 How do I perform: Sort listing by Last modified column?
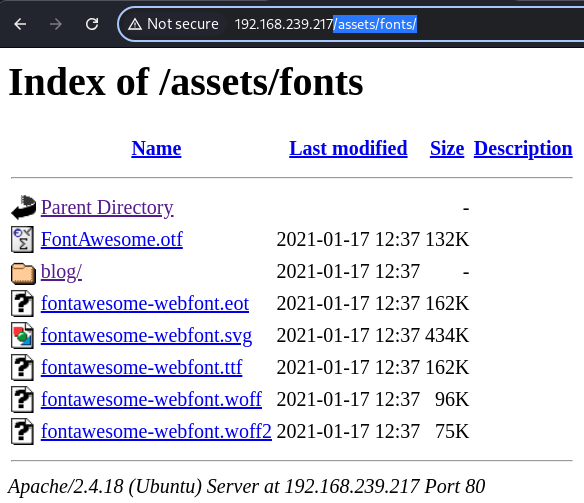[348, 148]
